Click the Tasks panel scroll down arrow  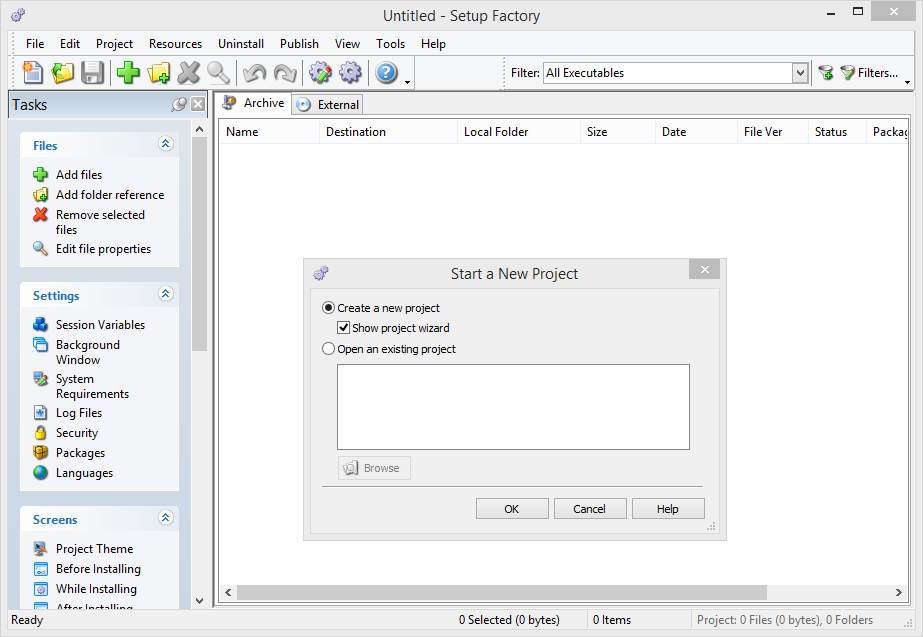point(200,600)
